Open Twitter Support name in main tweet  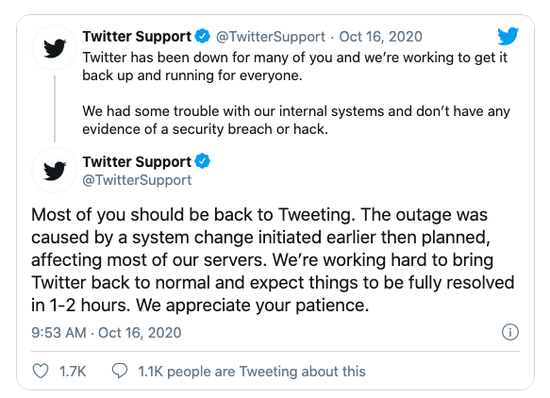pyautogui.click(x=137, y=162)
